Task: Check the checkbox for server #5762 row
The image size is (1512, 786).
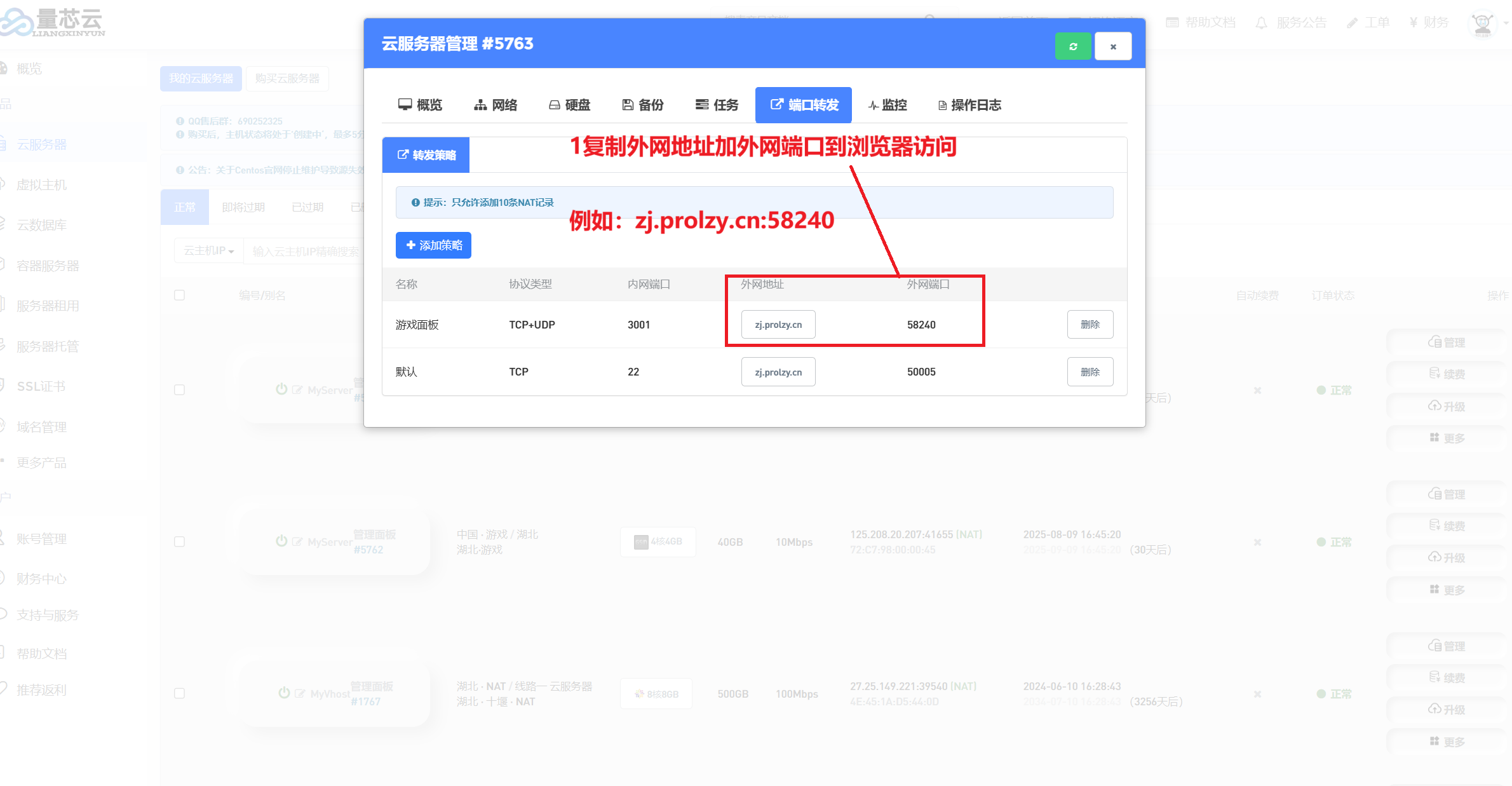Action: point(180,542)
